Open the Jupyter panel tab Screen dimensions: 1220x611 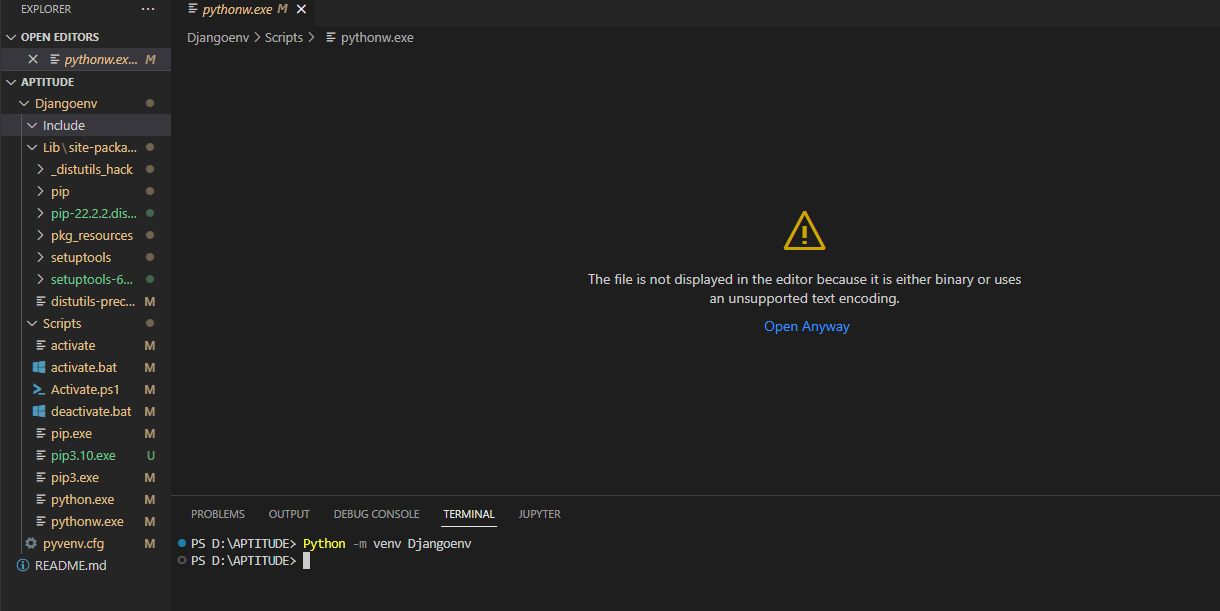539,514
